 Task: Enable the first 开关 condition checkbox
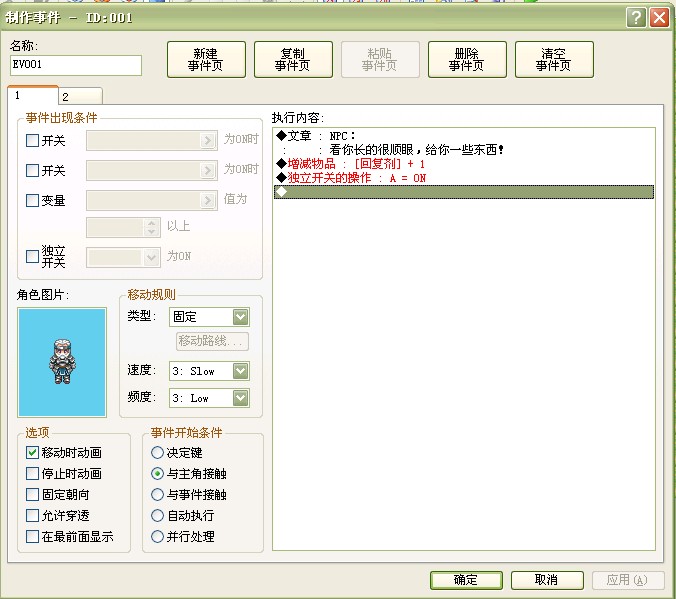pyautogui.click(x=32, y=141)
